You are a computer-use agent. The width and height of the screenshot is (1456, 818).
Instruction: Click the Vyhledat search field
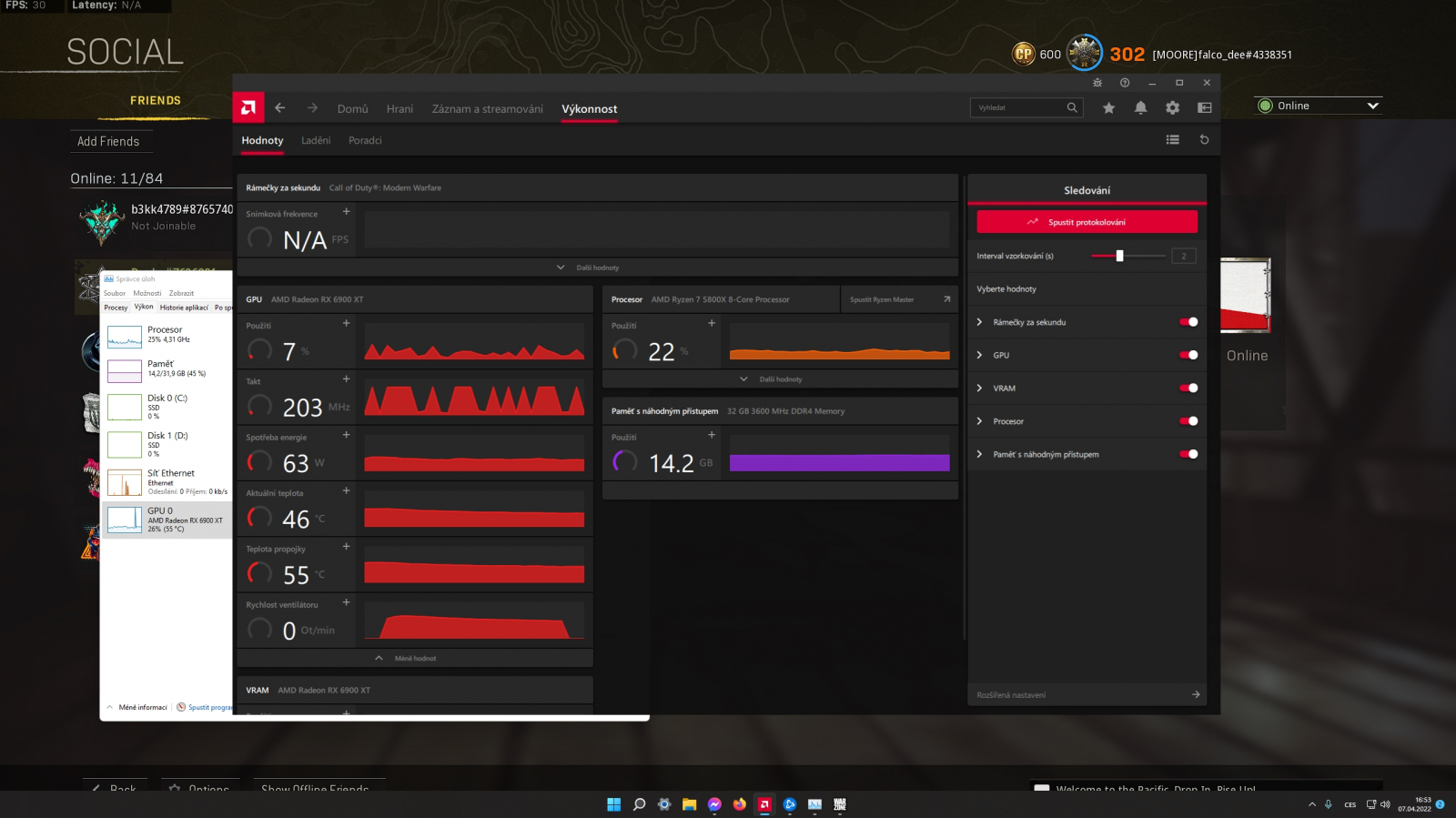point(1019,108)
